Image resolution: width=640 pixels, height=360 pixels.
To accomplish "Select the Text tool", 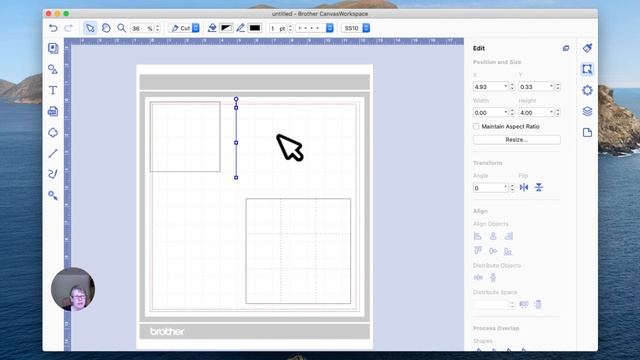I will click(53, 90).
